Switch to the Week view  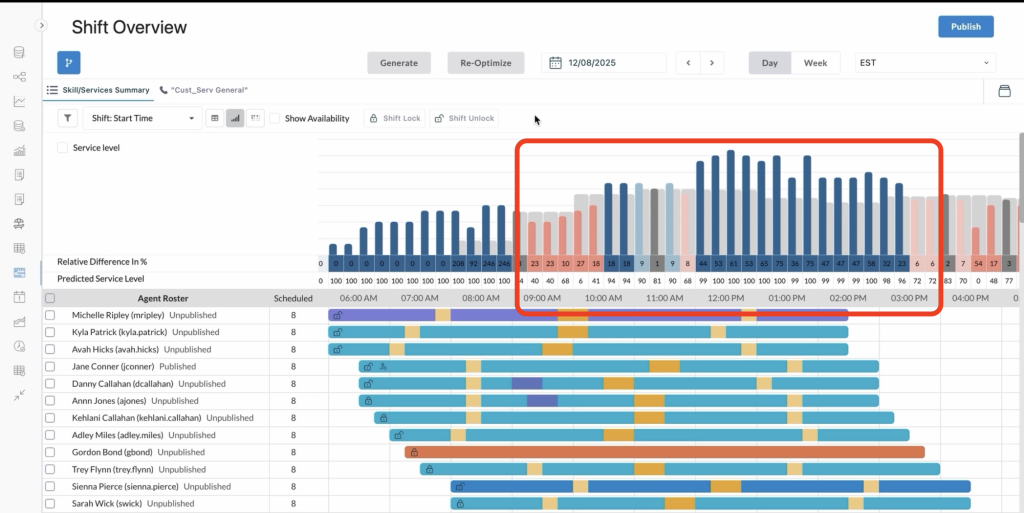815,63
